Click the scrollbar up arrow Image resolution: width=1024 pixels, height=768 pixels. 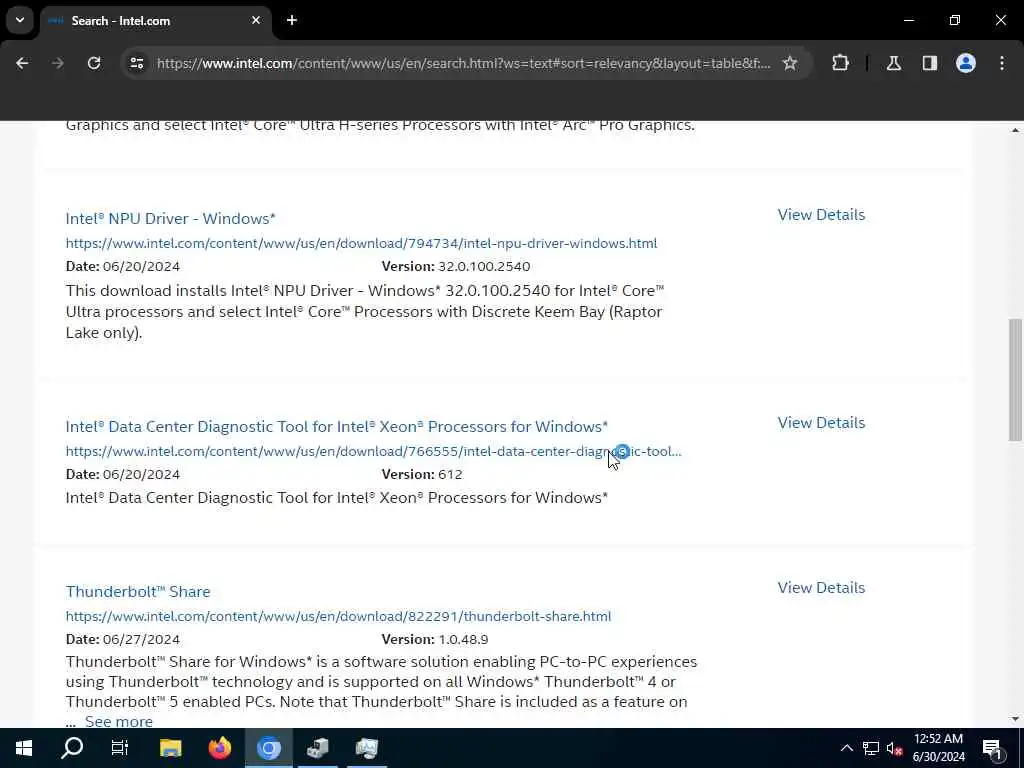(1015, 130)
